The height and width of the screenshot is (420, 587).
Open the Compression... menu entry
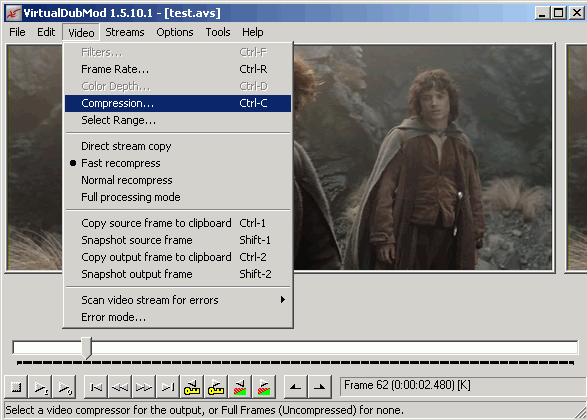(x=178, y=103)
